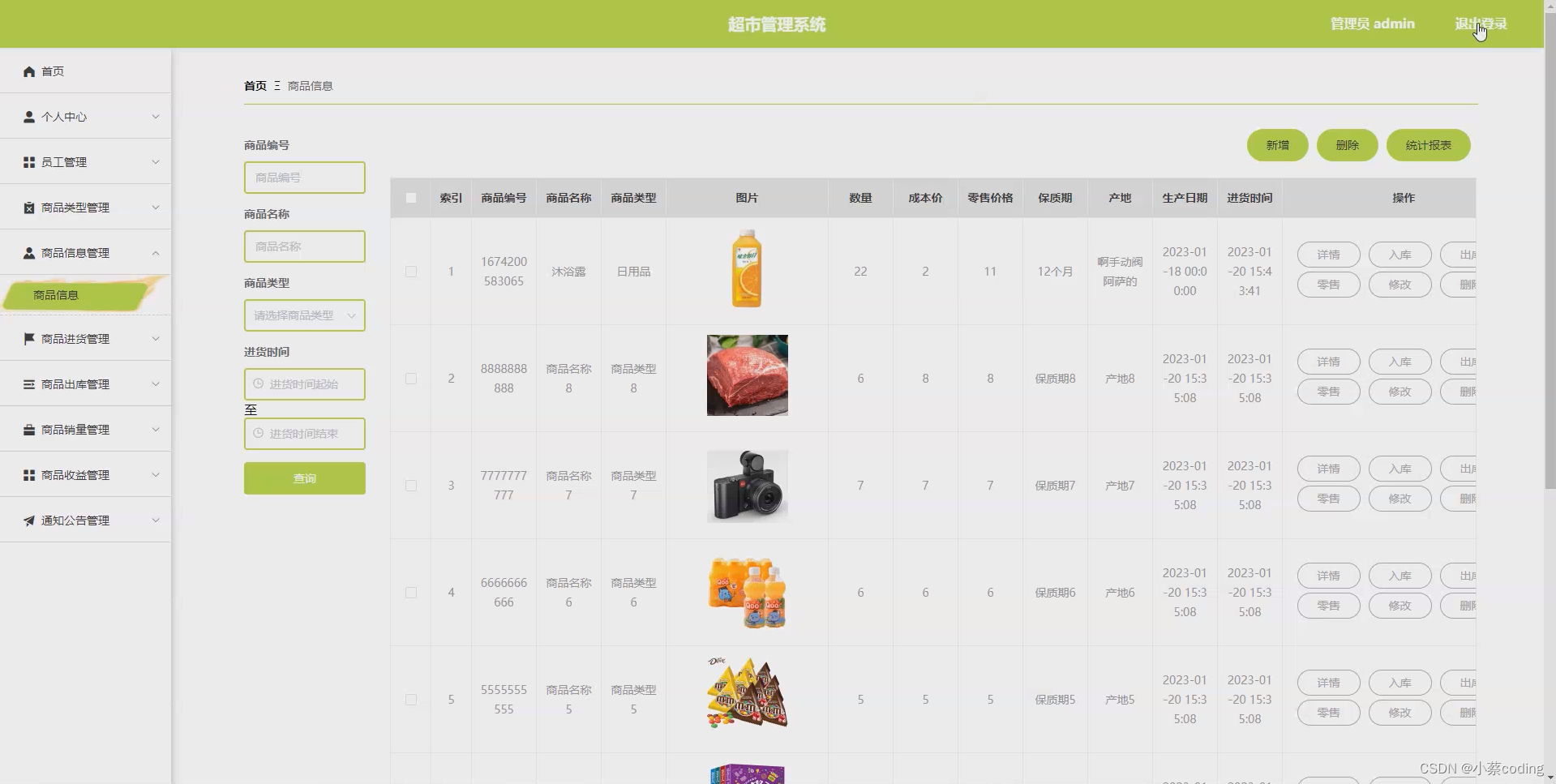The width and height of the screenshot is (1556, 784).
Task: Check the row 3 checkbox for 商品名称7
Action: 411,486
